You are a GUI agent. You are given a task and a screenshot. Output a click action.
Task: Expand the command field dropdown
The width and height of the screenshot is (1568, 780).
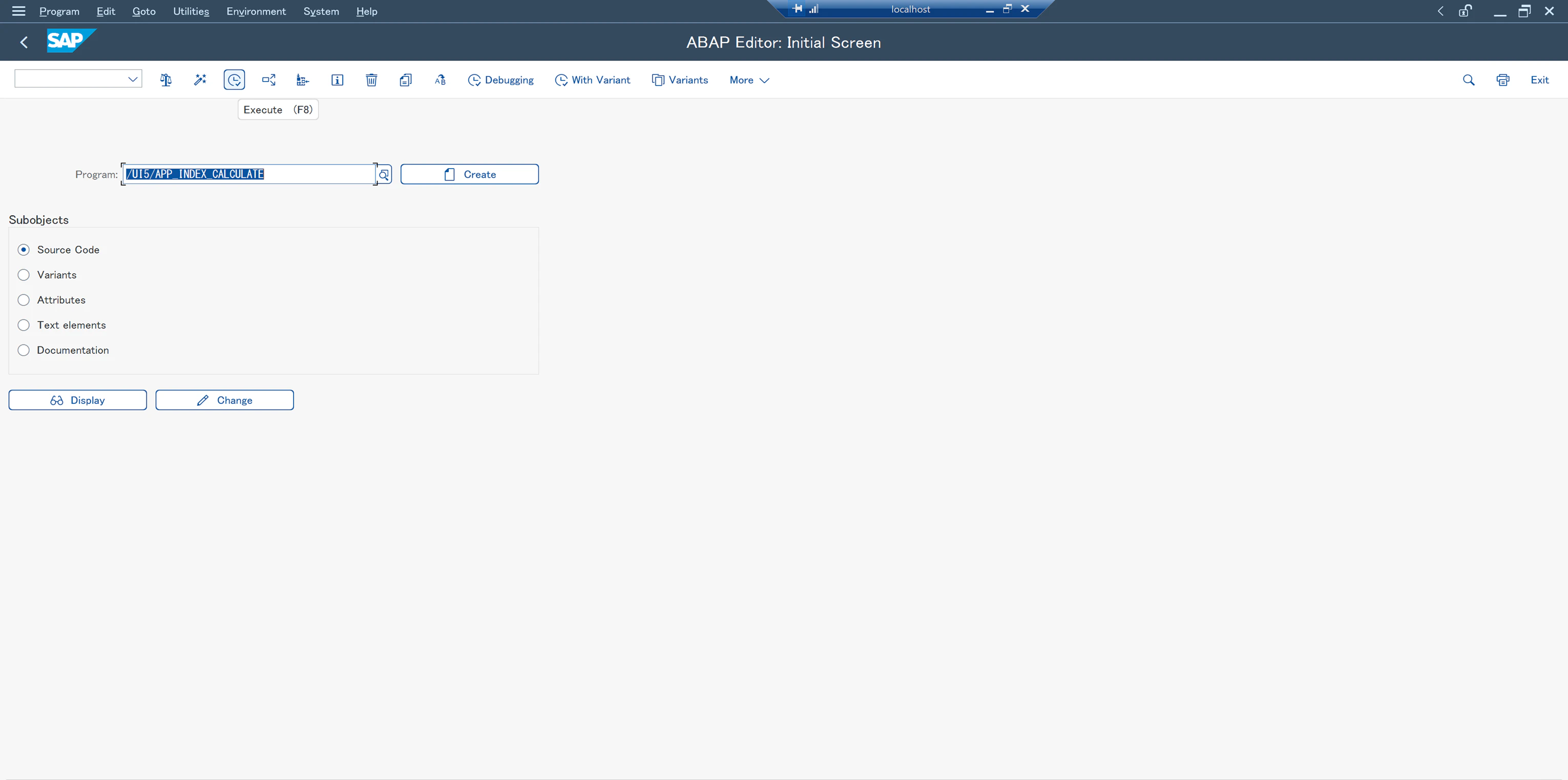(133, 79)
